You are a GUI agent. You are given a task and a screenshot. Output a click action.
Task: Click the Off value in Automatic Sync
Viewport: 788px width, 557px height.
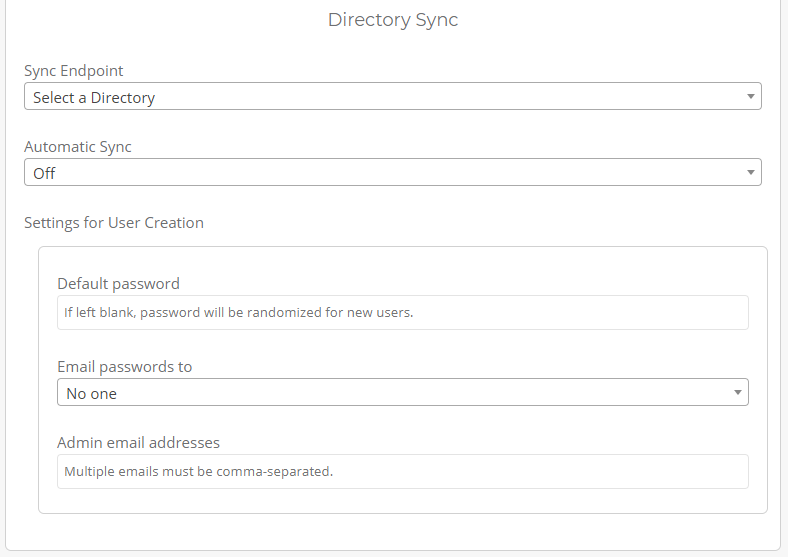44,174
